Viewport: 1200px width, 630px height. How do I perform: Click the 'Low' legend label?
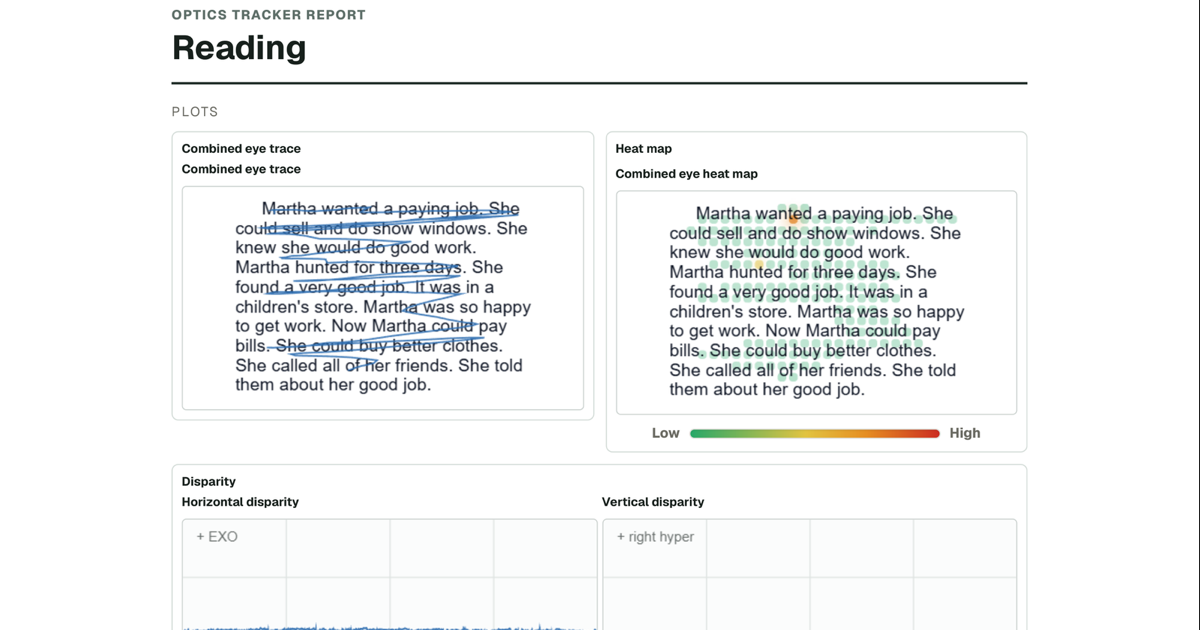coord(666,433)
